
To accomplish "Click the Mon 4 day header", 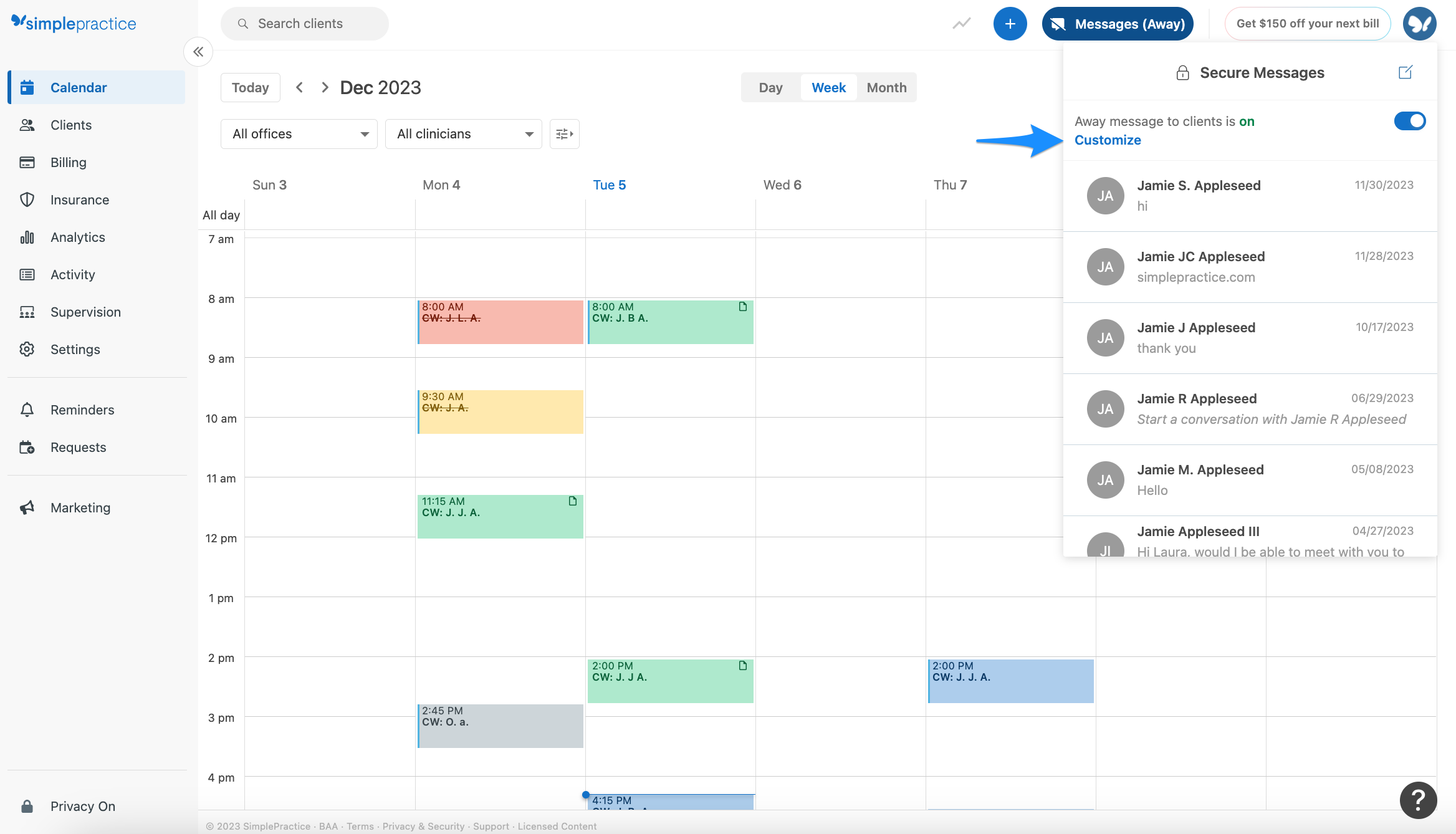I will point(441,185).
